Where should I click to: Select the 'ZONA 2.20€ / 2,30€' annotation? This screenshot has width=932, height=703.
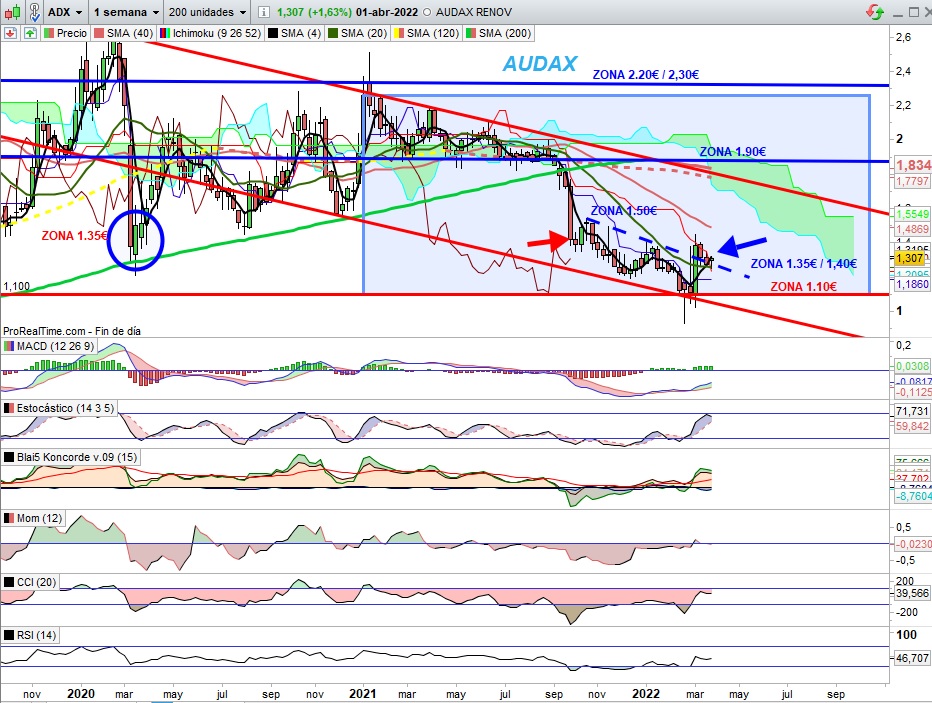646,74
